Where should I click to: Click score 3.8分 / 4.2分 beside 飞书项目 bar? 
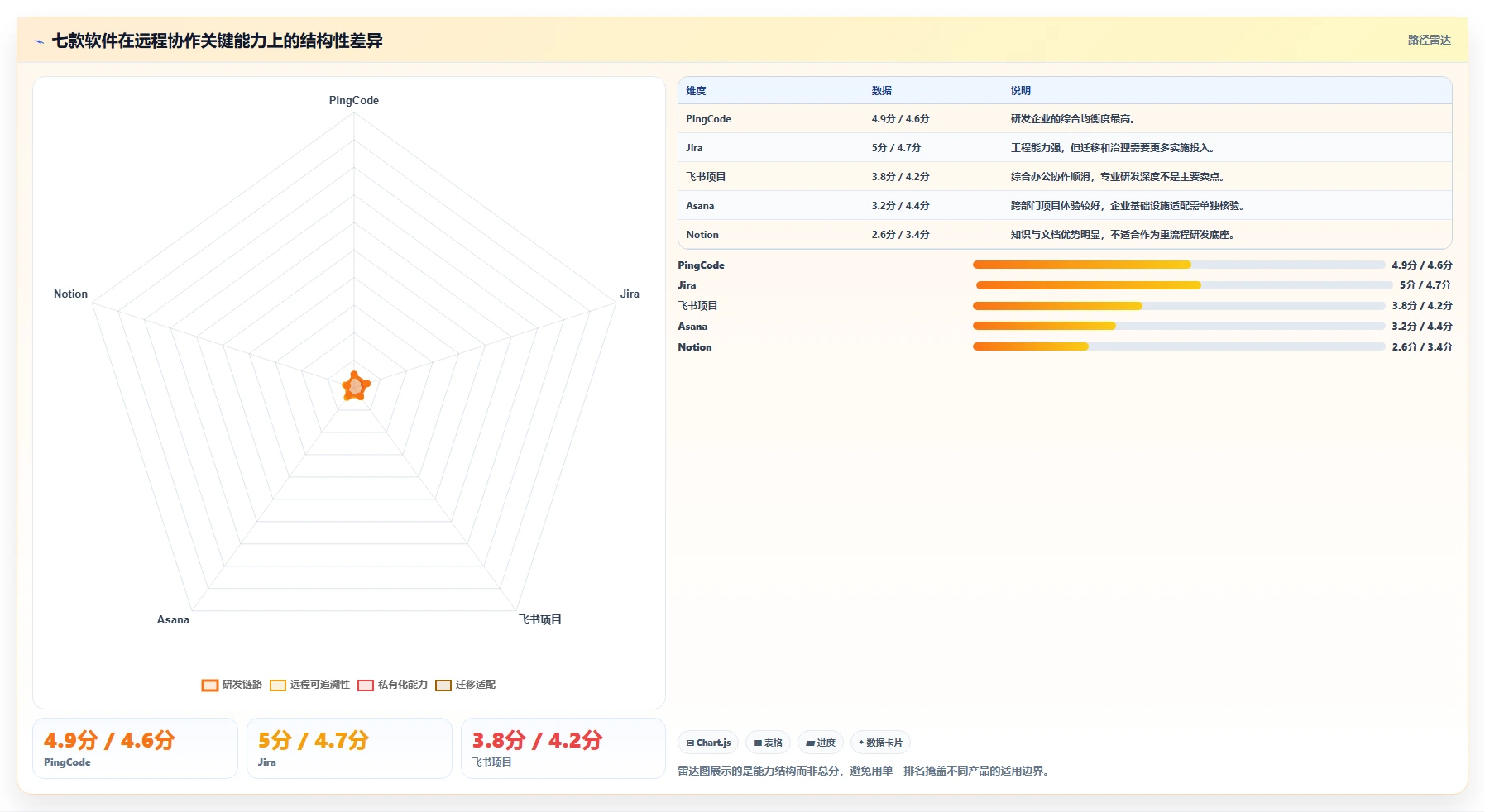point(1421,306)
